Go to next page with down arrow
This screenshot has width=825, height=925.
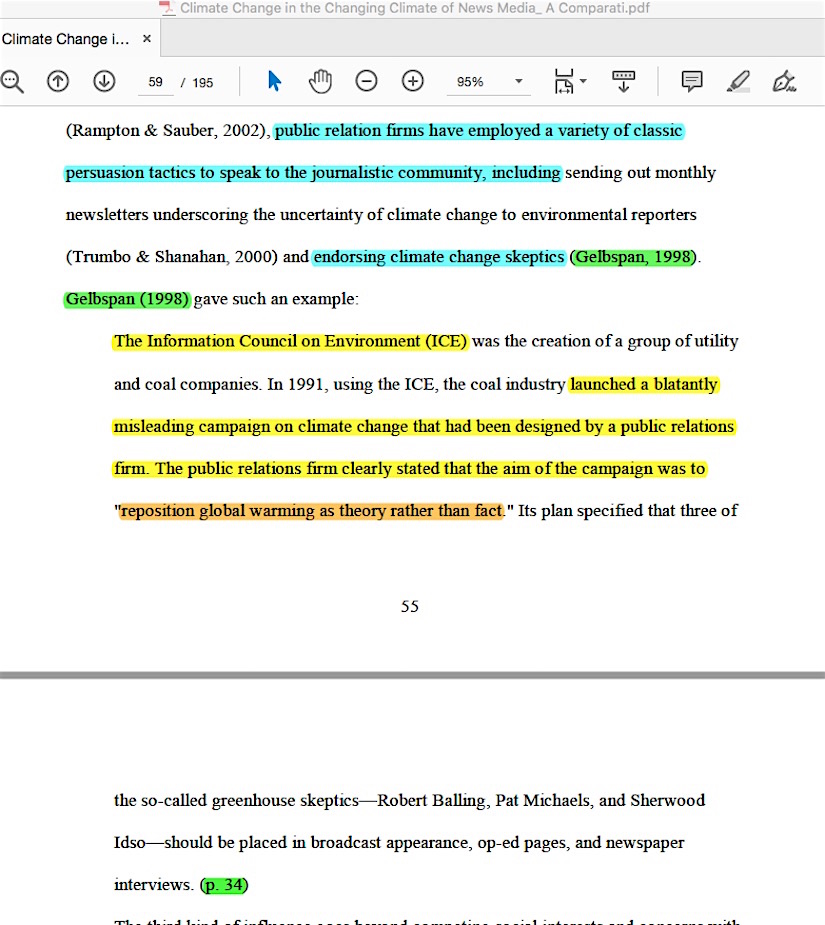104,82
